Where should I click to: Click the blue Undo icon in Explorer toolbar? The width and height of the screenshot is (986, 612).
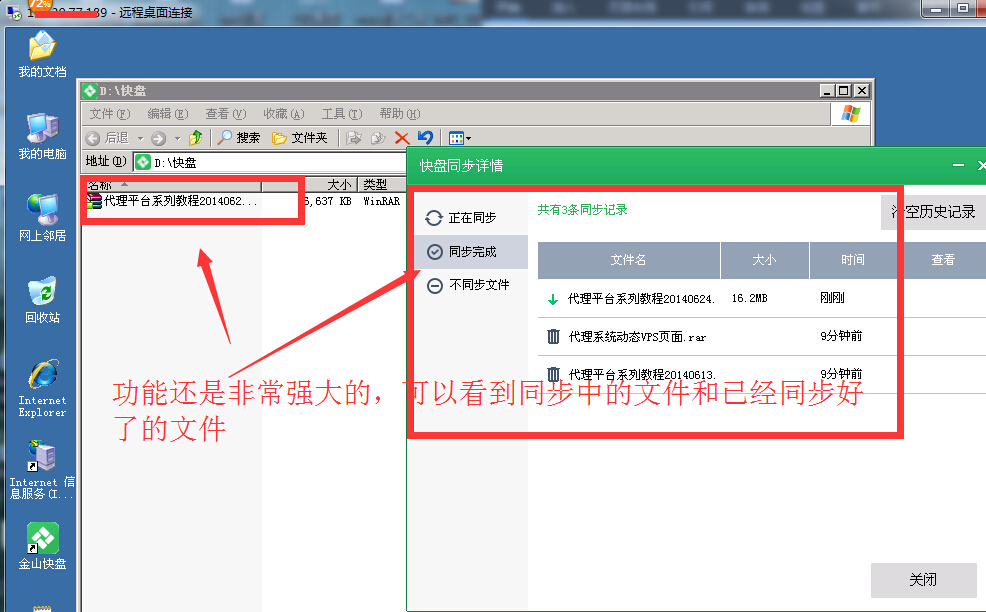[426, 137]
